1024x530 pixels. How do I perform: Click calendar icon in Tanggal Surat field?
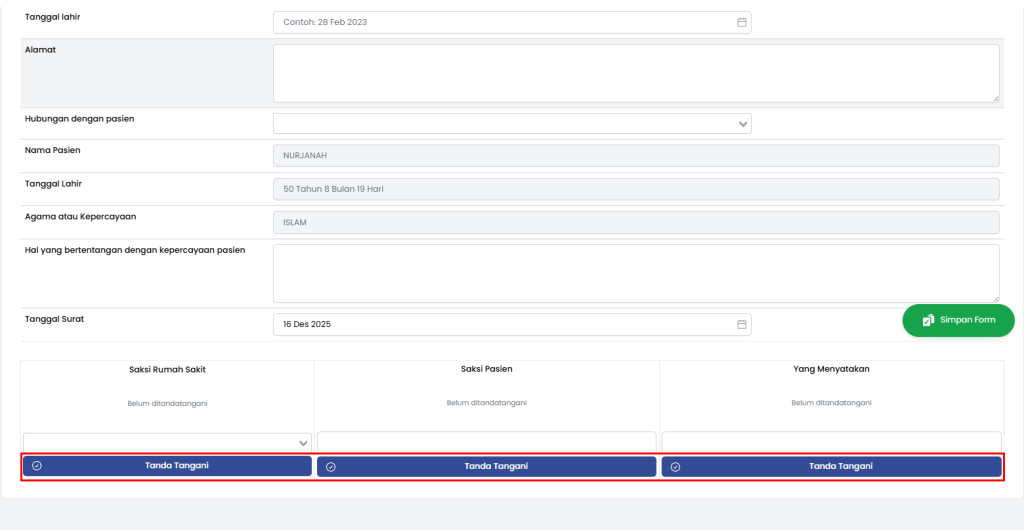click(742, 324)
